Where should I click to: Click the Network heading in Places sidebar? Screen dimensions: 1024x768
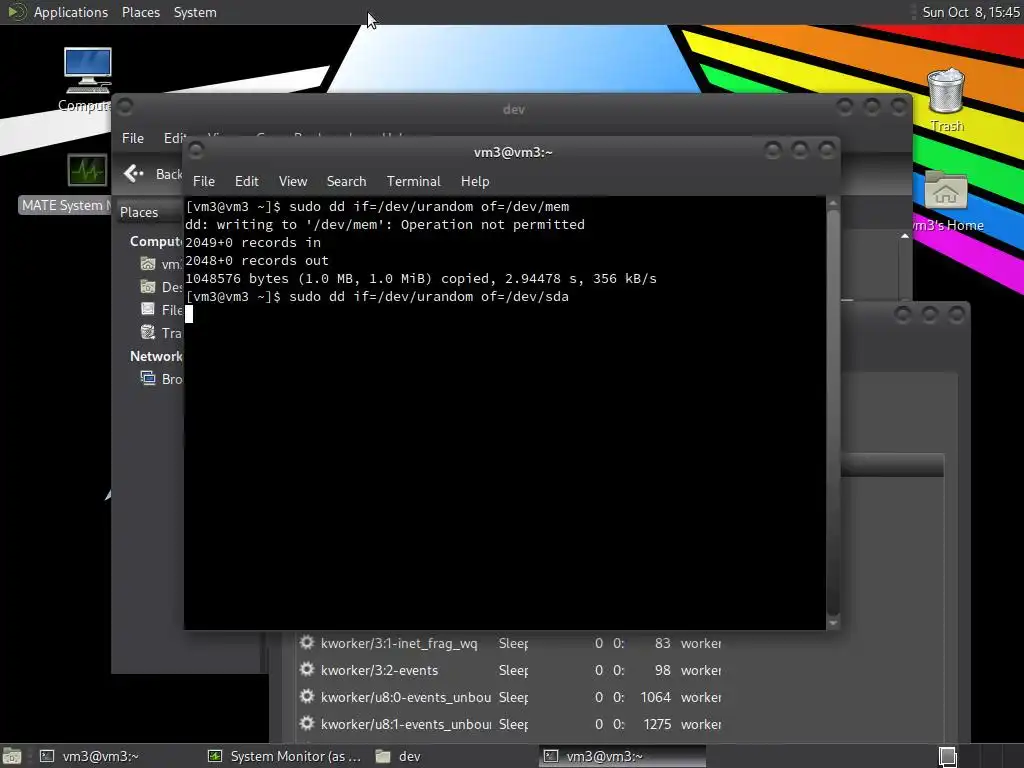(x=155, y=356)
